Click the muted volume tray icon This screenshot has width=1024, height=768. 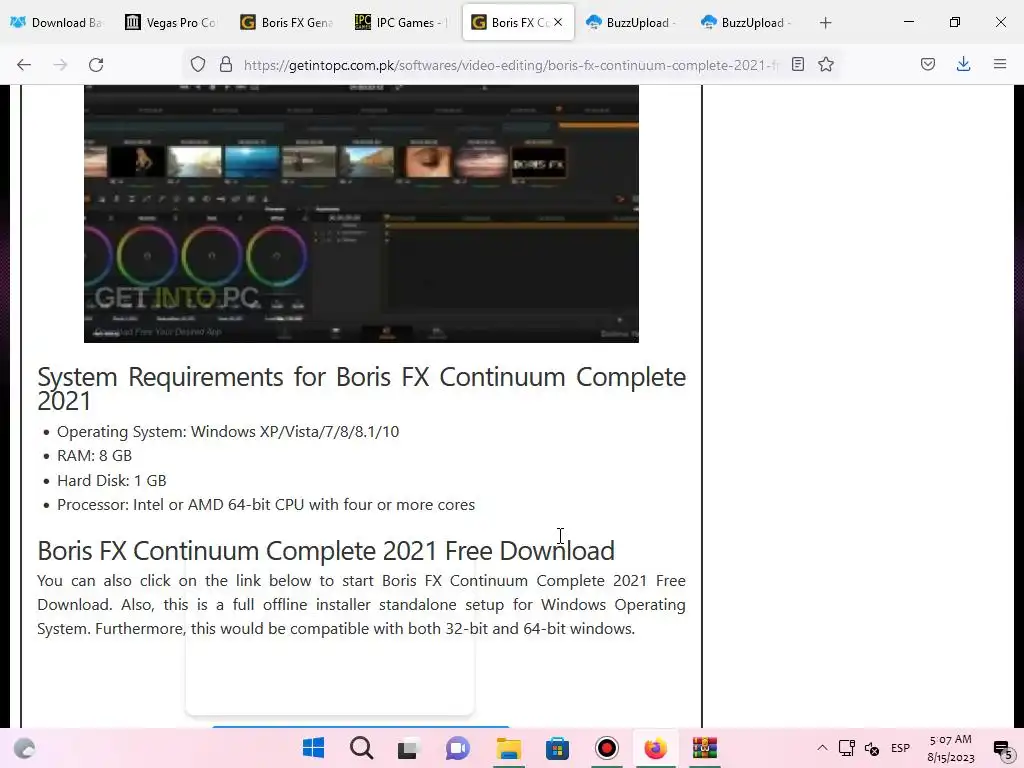click(872, 748)
